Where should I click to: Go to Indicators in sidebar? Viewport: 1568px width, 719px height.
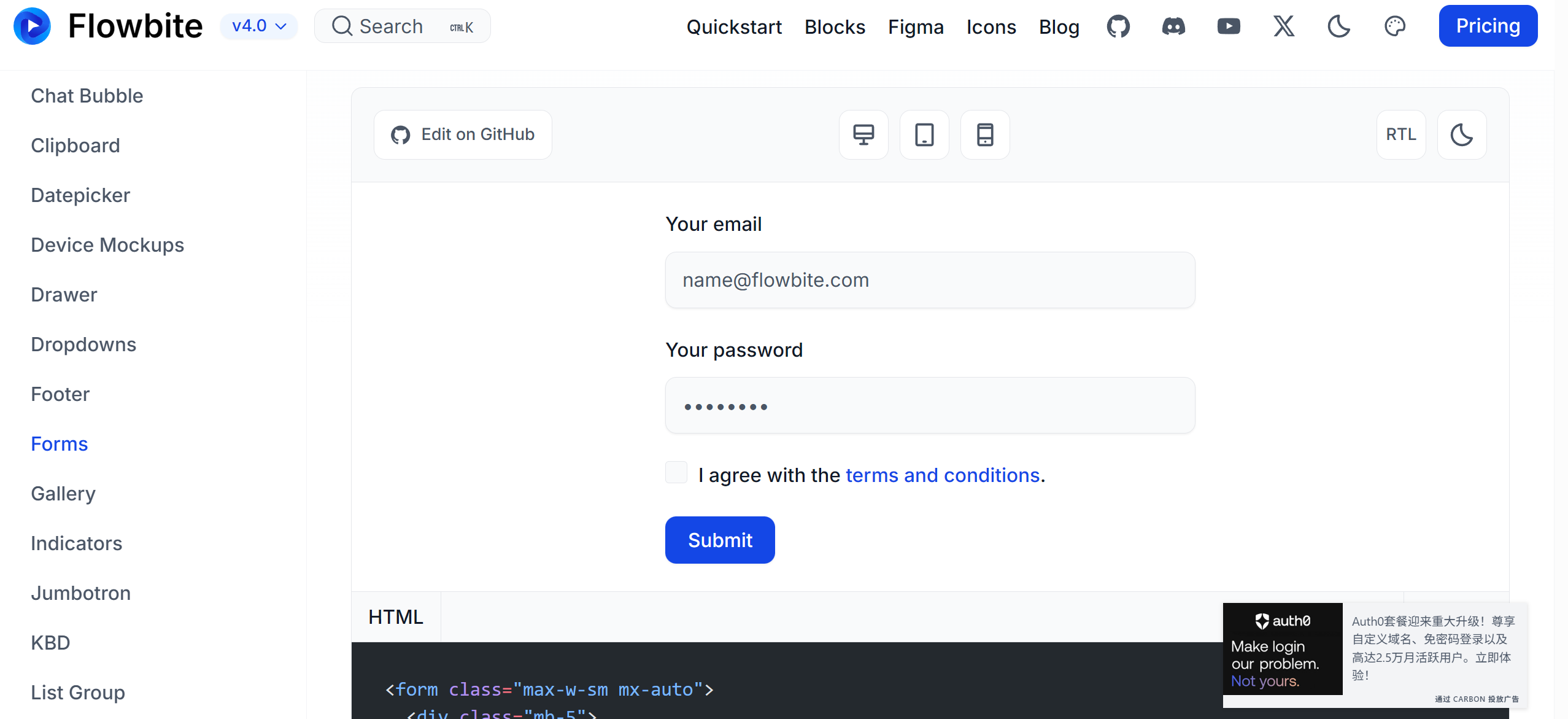[77, 543]
